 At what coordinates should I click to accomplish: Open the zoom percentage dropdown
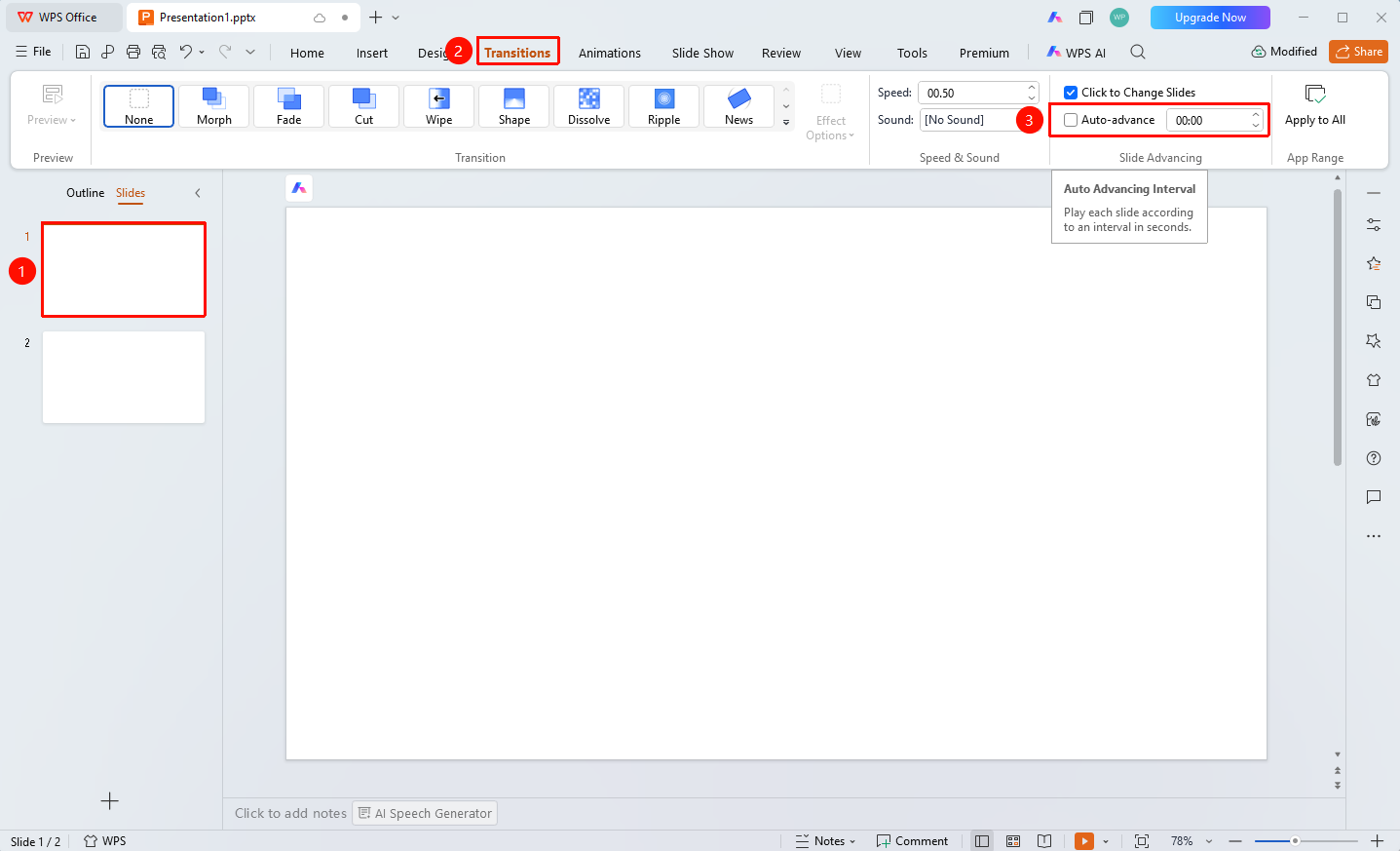1209,841
